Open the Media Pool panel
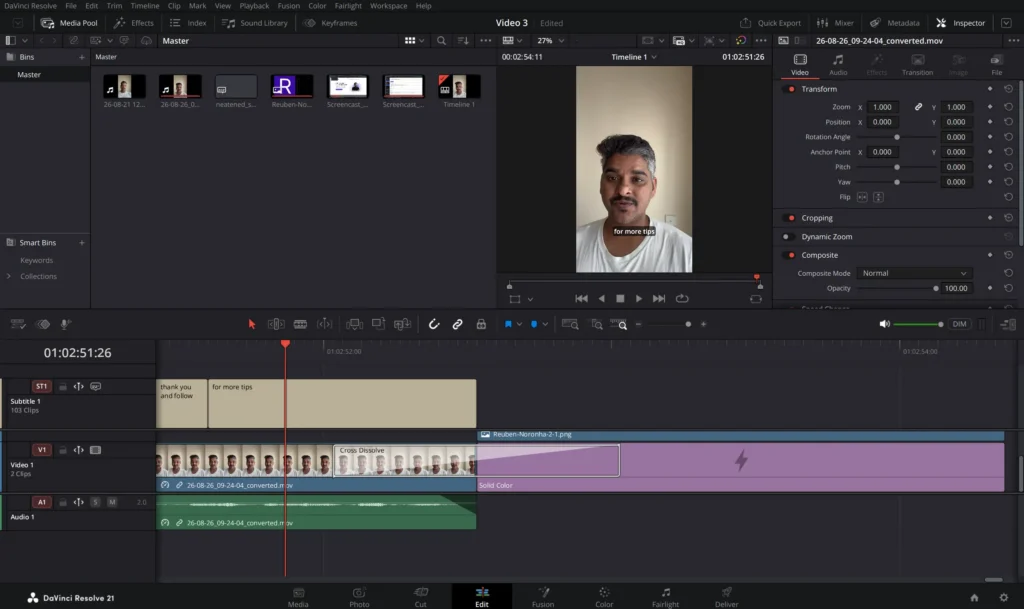Screen dimensions: 1024x609 point(69,23)
